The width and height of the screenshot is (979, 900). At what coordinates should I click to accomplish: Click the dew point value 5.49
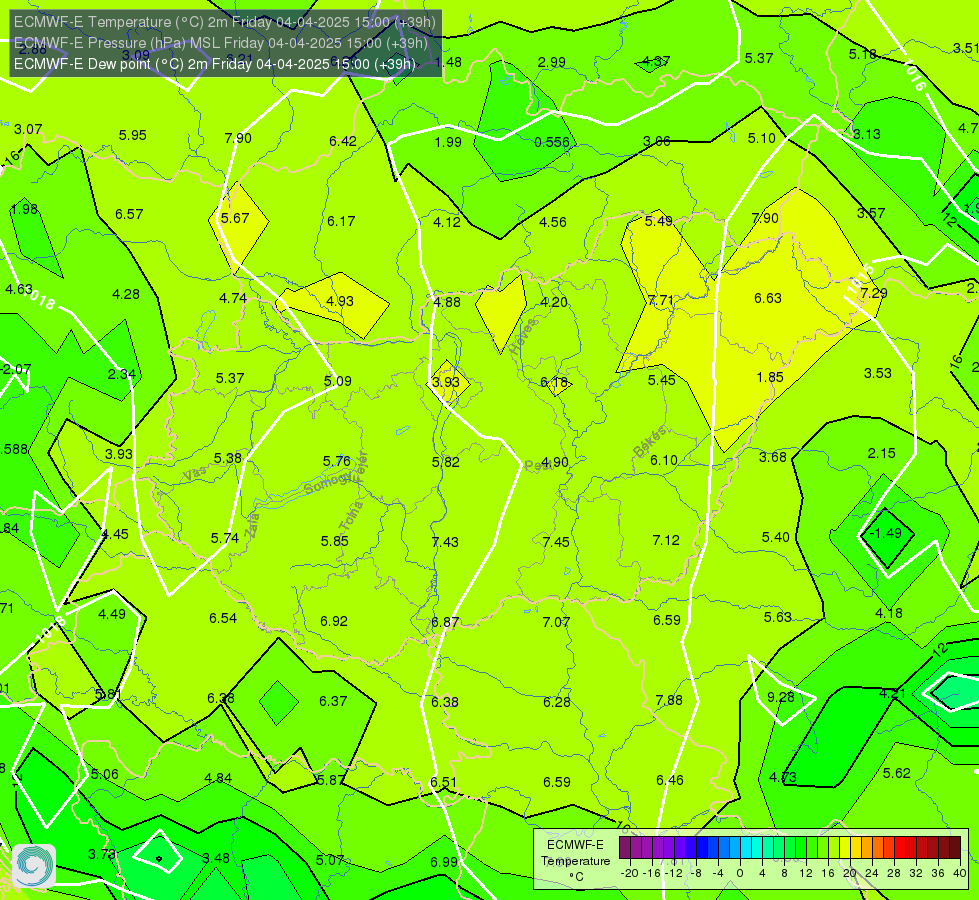[658, 221]
